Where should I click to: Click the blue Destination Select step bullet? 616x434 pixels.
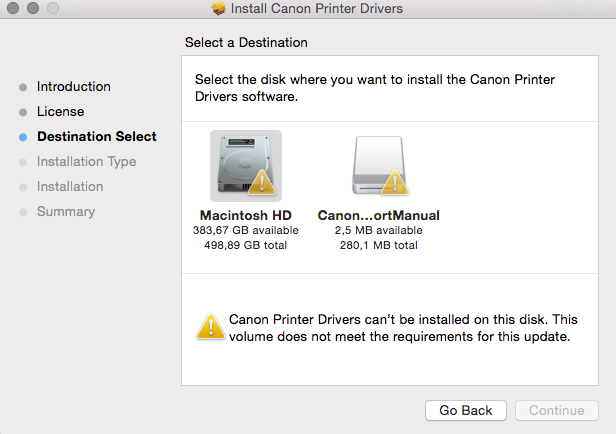23,137
